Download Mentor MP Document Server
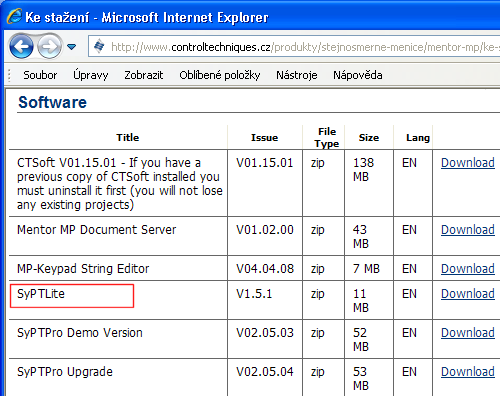Image resolution: width=500 pixels, height=396 pixels. click(468, 230)
